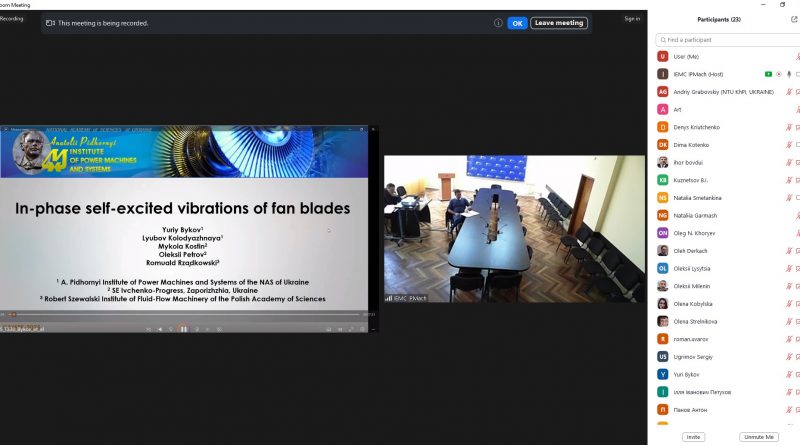This screenshot has width=800, height=445.
Task: Pop out the Participants panel
Action: (x=794, y=19)
